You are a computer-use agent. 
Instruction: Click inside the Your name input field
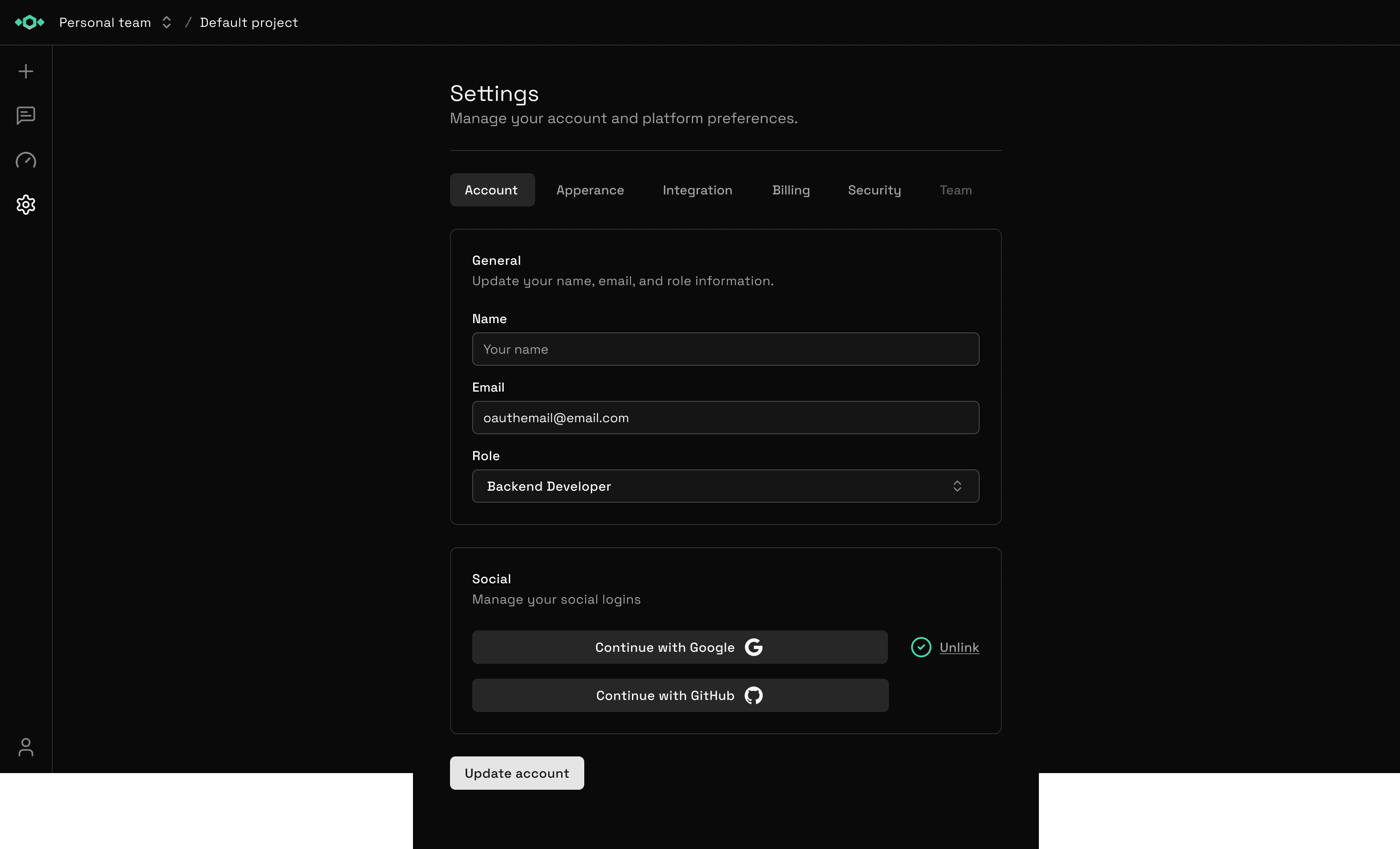click(725, 349)
